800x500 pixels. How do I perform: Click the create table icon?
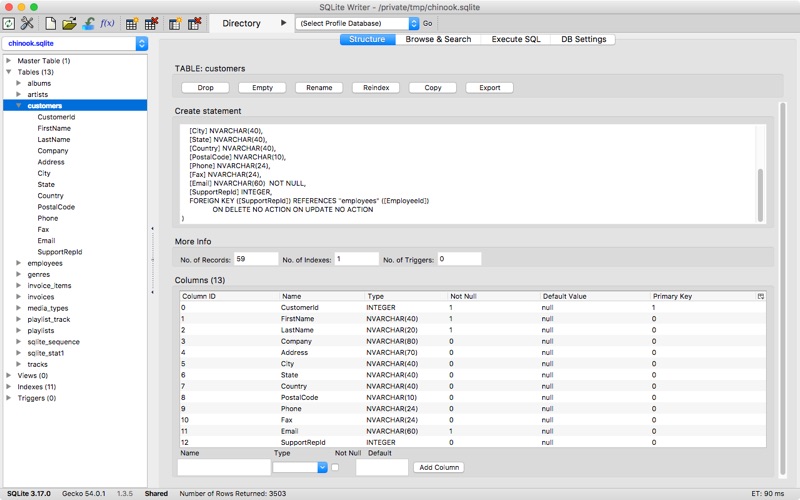click(x=132, y=23)
